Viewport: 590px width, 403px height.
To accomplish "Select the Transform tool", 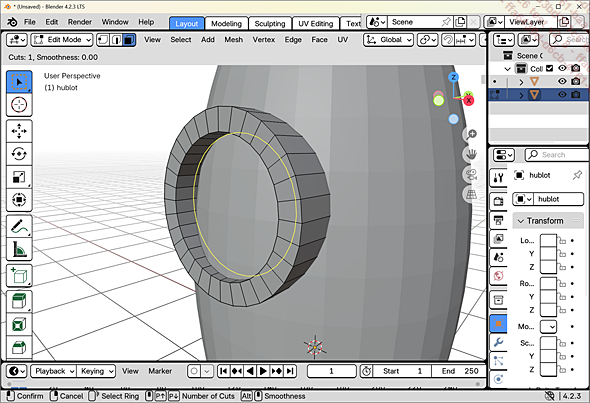I will [x=19, y=199].
